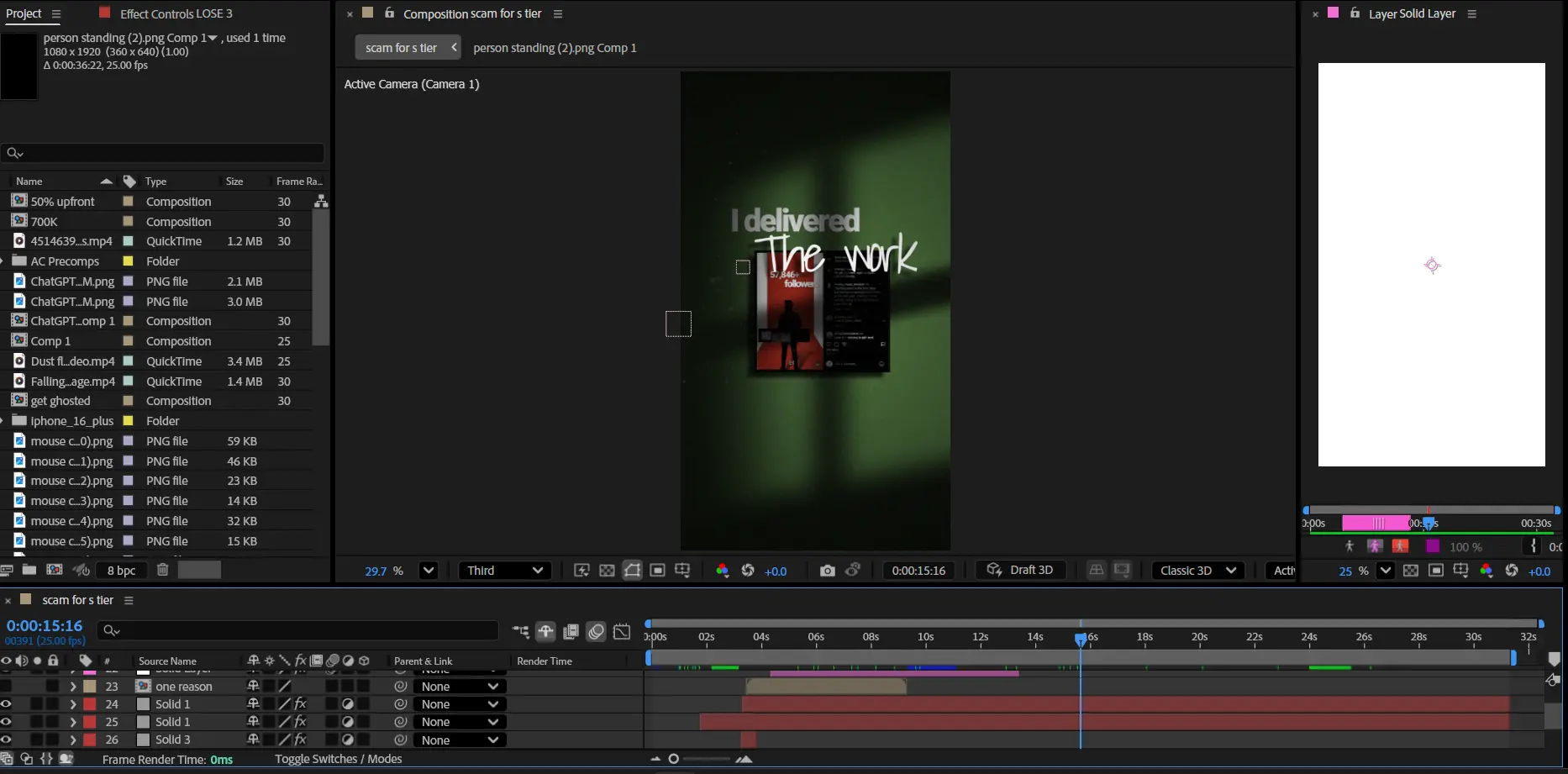
Task: Click the Frame Blending icon in timeline
Action: (571, 632)
